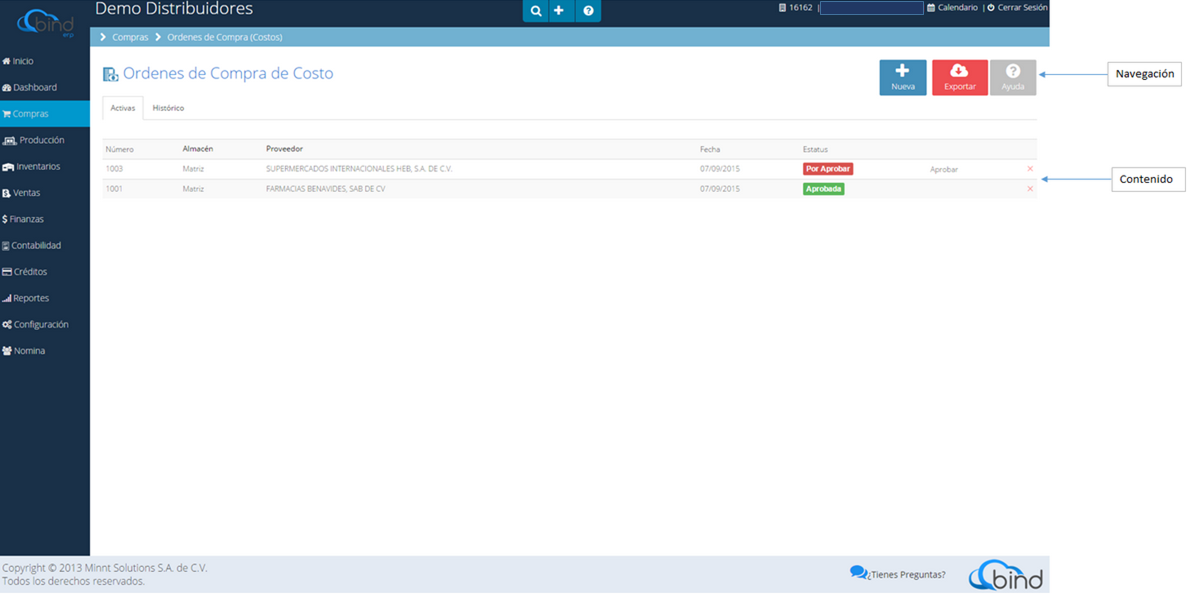Viewport: 1191px width, 597px height.
Task: Click the red Exportar button
Action: coord(959,77)
